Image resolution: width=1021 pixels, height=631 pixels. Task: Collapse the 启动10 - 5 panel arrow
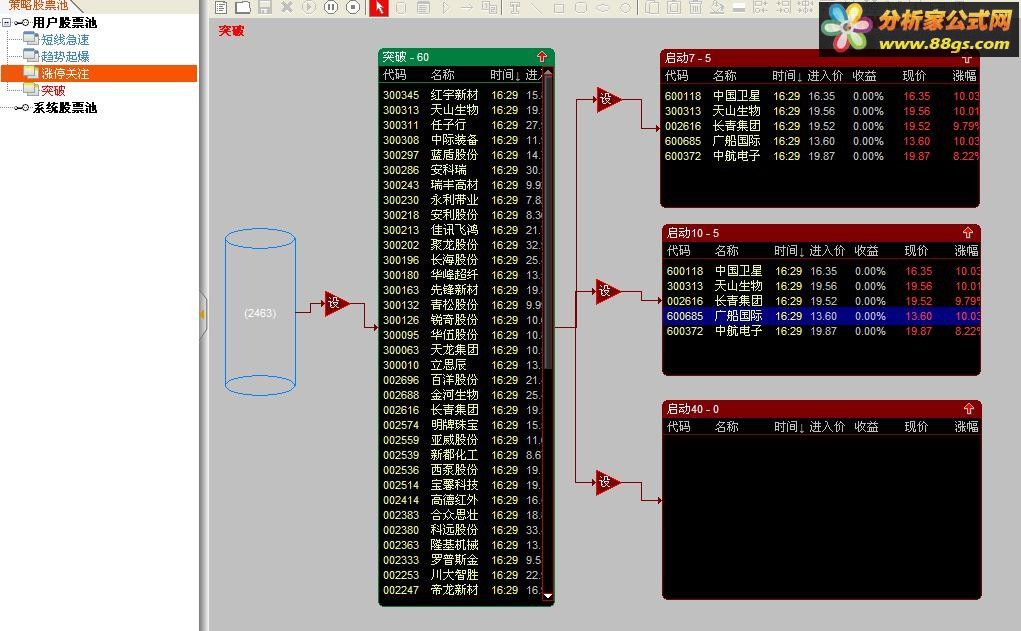[x=968, y=232]
